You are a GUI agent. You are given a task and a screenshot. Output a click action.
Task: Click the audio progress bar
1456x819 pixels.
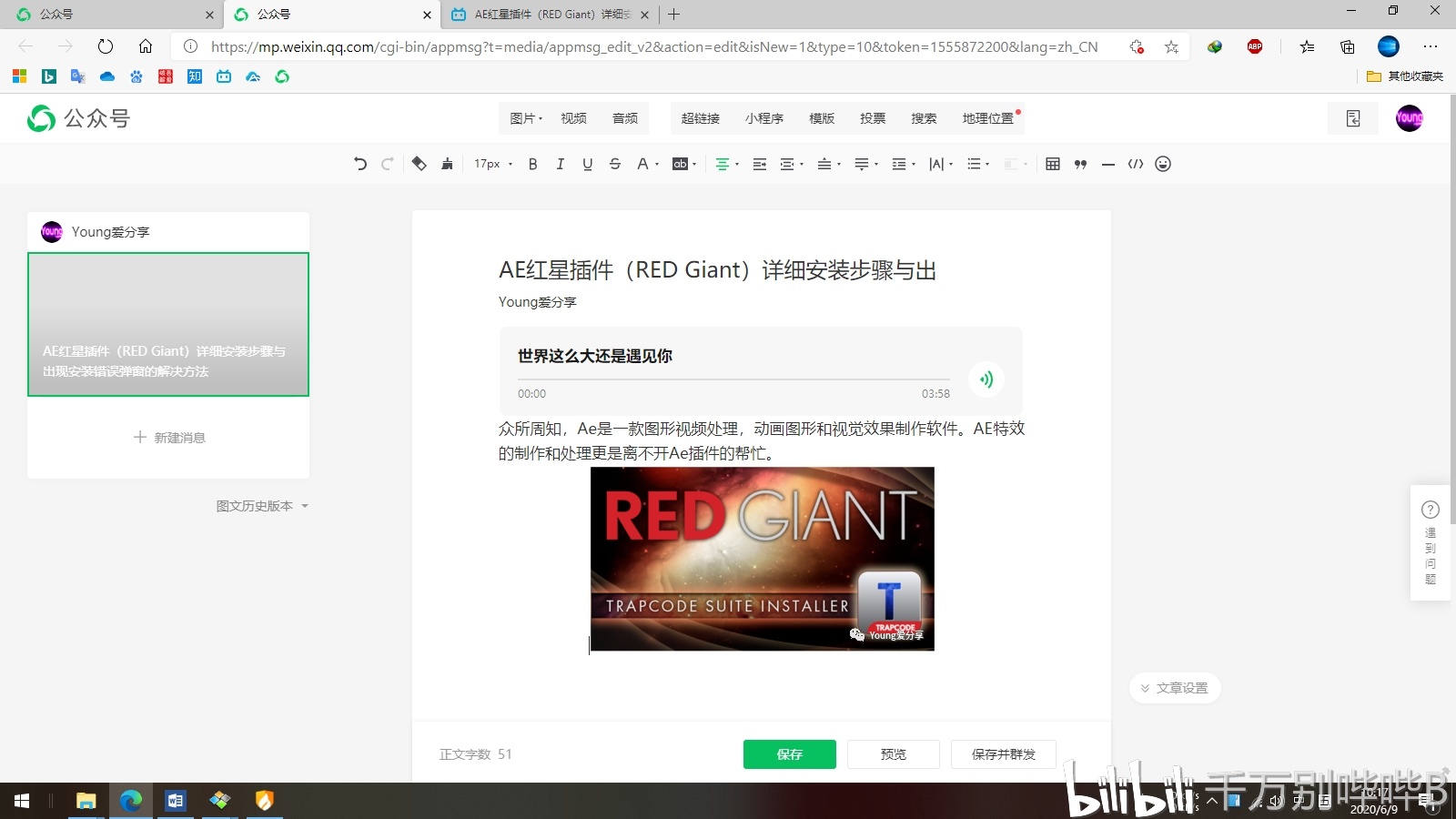coord(733,379)
